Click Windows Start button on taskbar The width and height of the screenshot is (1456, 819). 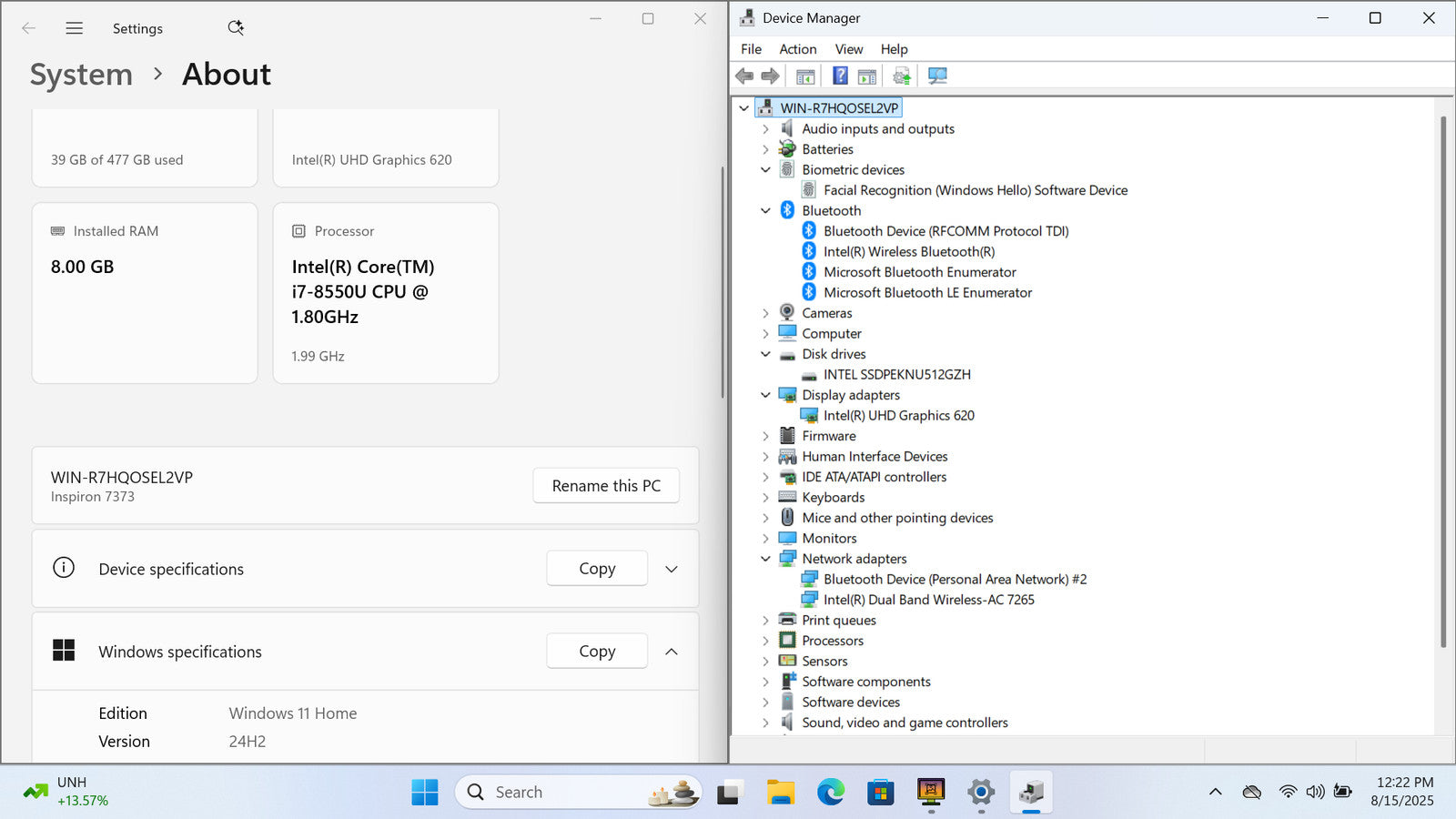click(424, 792)
